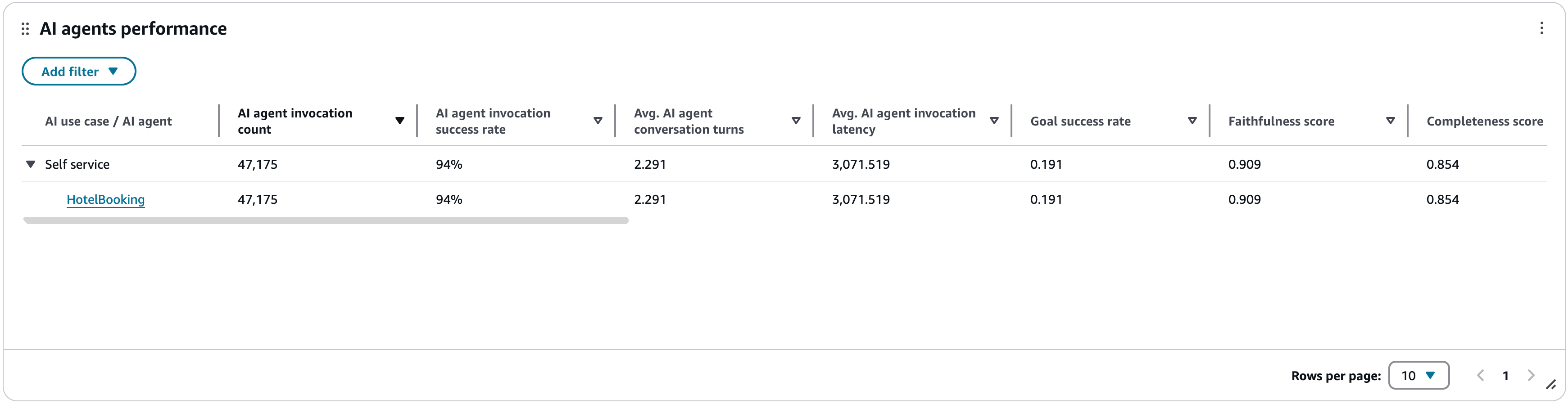The width and height of the screenshot is (1568, 404).
Task: Sort by Faithfulness score column
Action: coord(1390,121)
